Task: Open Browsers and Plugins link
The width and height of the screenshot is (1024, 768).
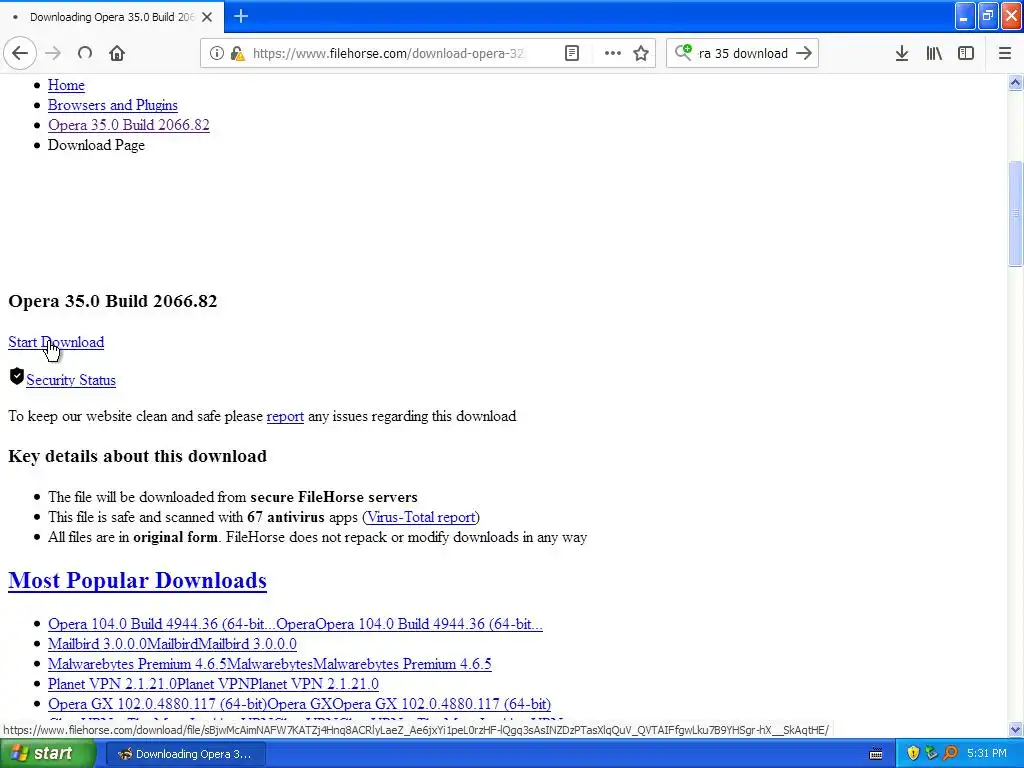Action: (x=112, y=105)
